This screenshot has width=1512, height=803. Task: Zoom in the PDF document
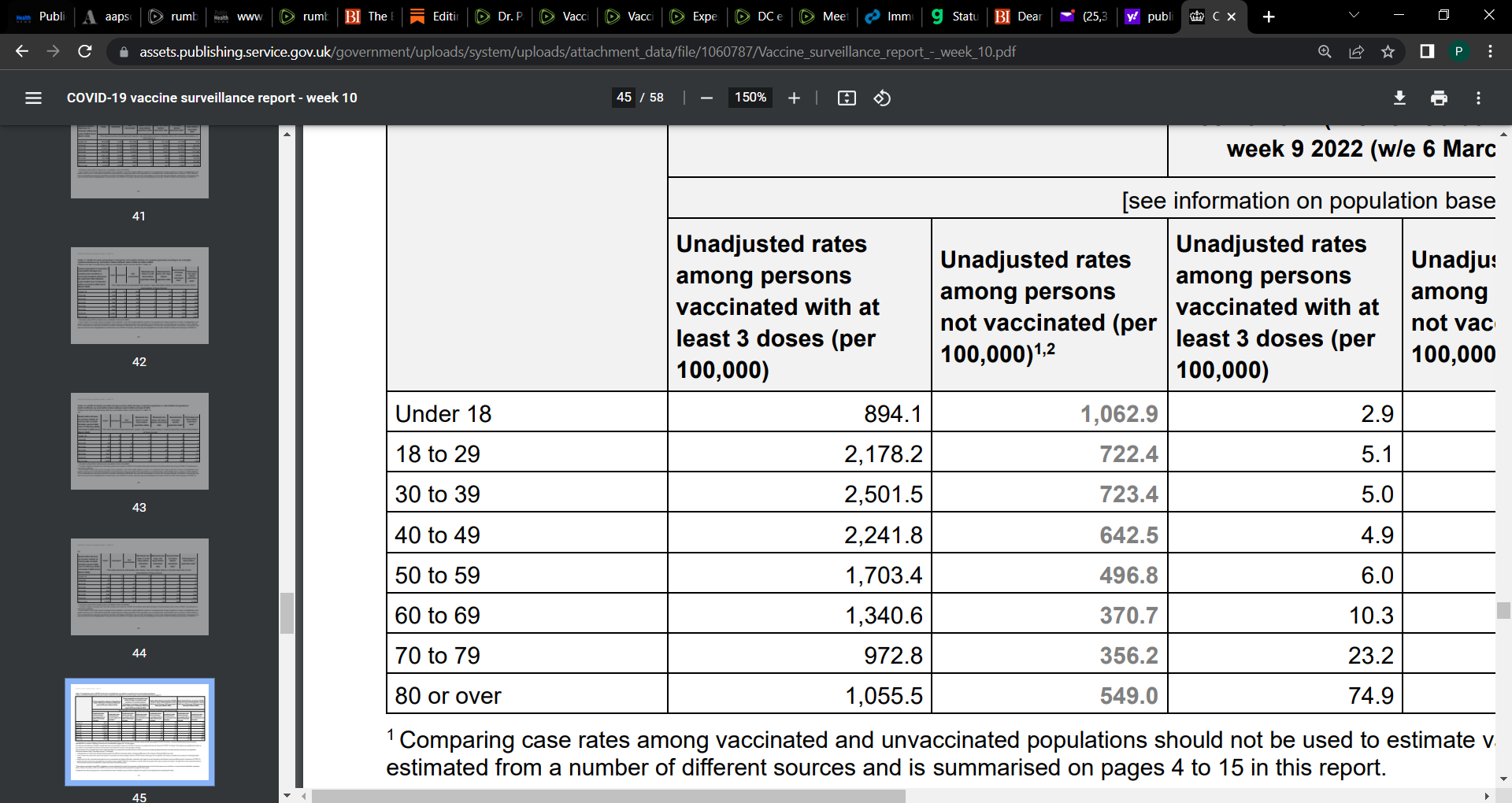coord(794,98)
